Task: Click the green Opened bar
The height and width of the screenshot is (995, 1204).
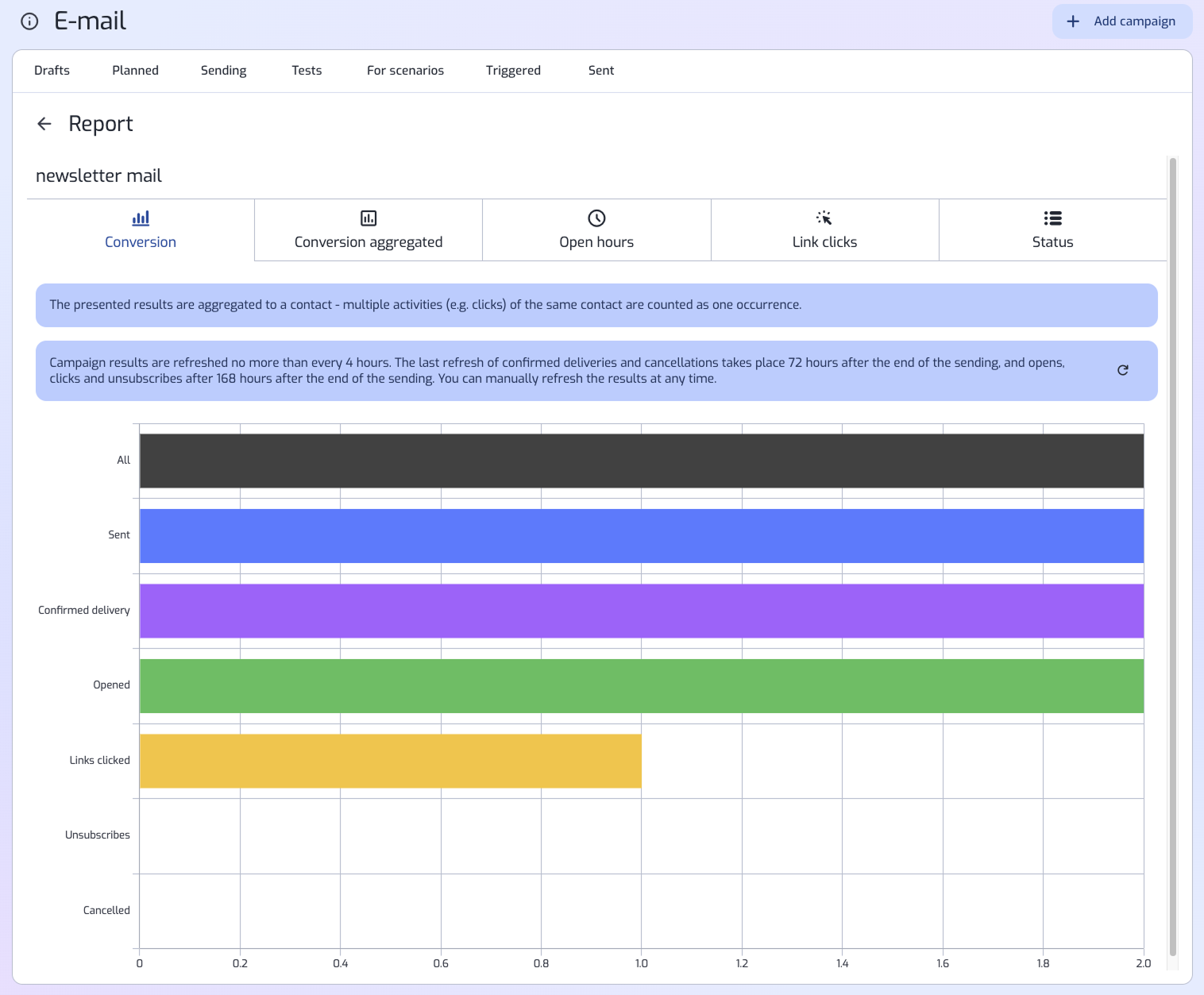Action: click(642, 686)
